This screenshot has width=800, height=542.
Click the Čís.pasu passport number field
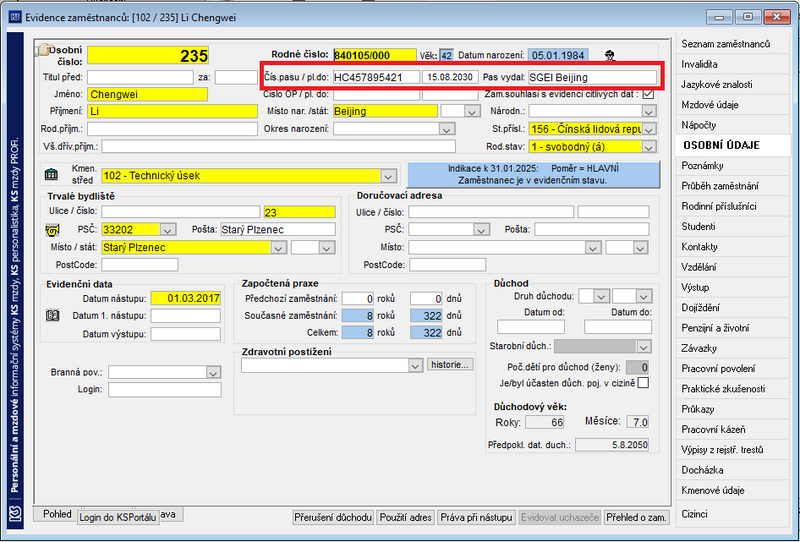376,77
